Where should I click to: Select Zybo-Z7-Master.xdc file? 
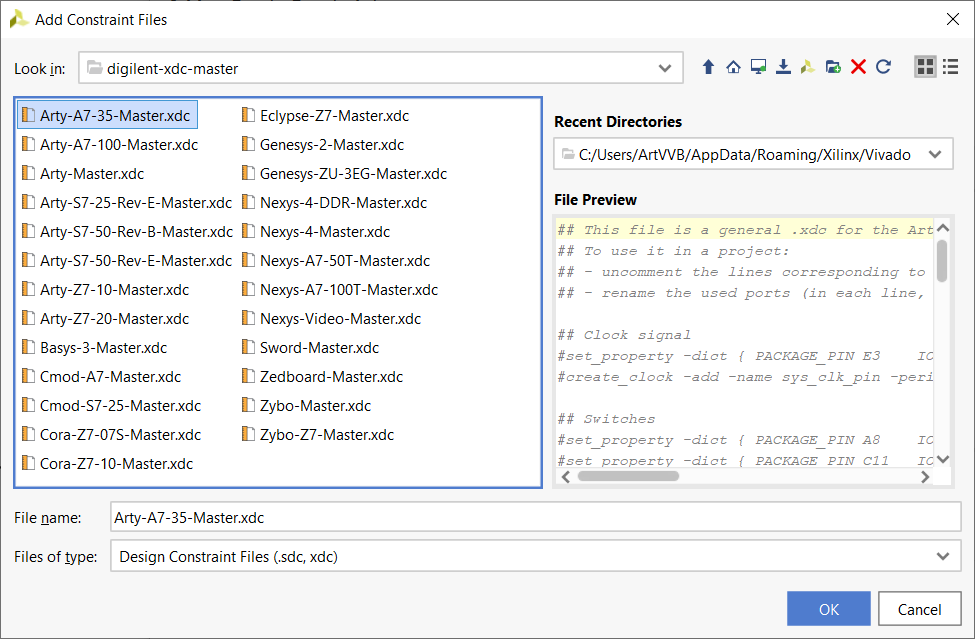tap(318, 434)
